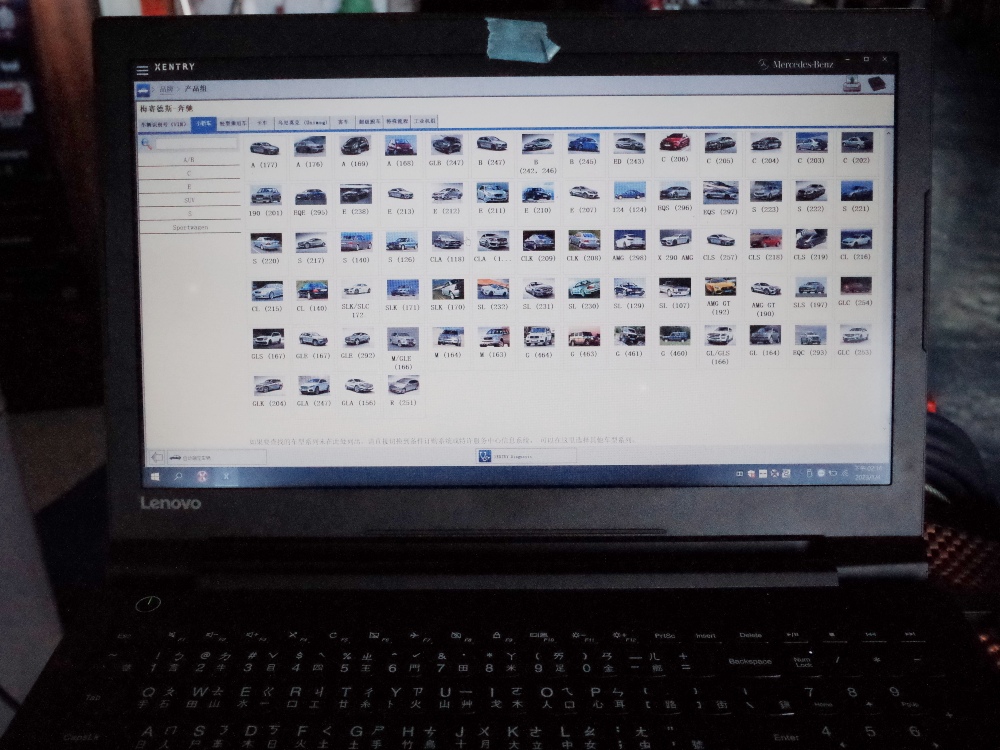
Task: Click the printer icon at top right
Action: pos(851,84)
